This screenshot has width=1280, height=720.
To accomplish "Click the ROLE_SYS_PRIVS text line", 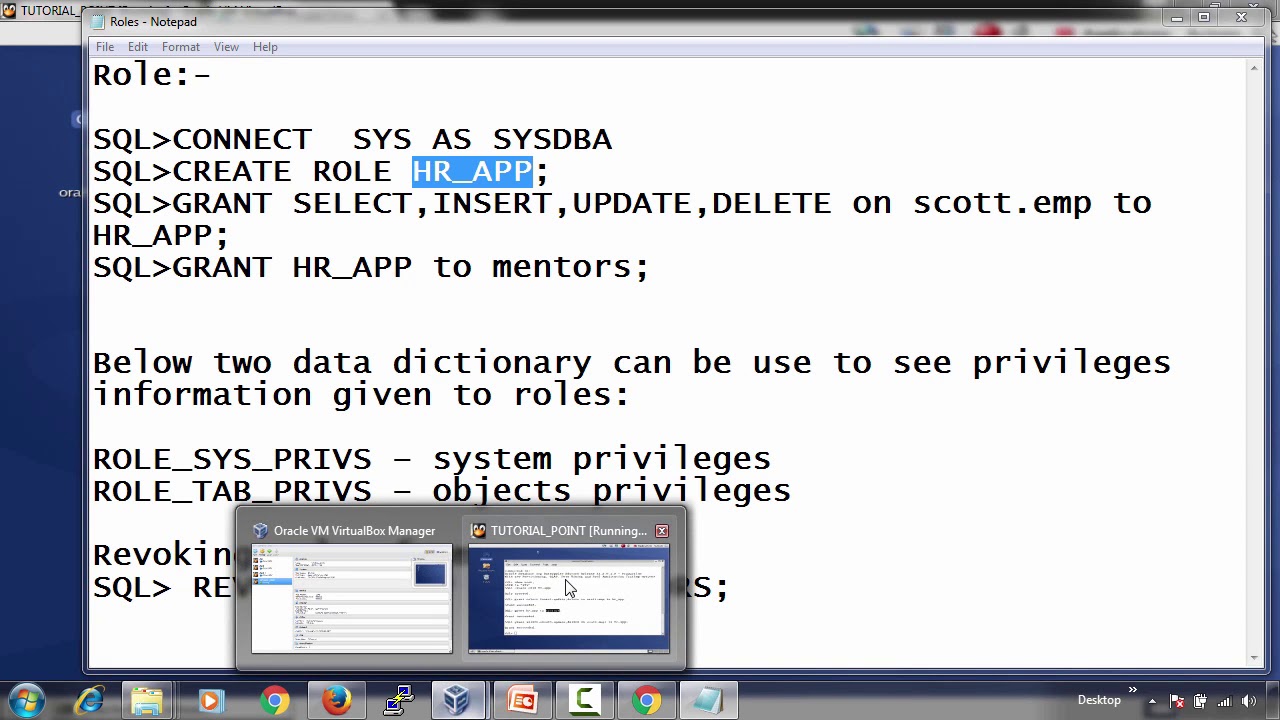I will coord(432,459).
